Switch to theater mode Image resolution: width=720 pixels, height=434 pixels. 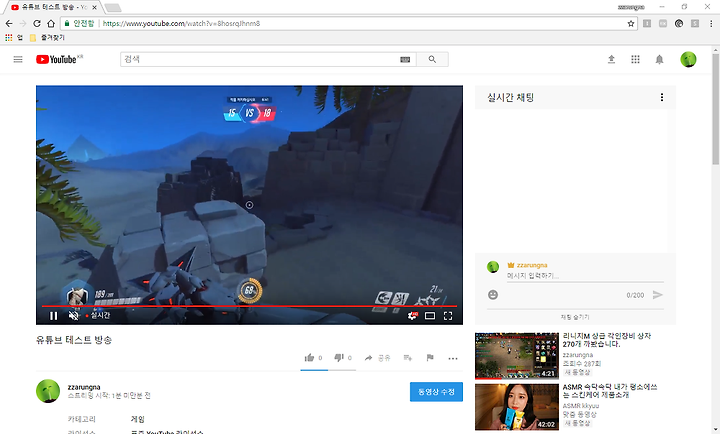430,316
